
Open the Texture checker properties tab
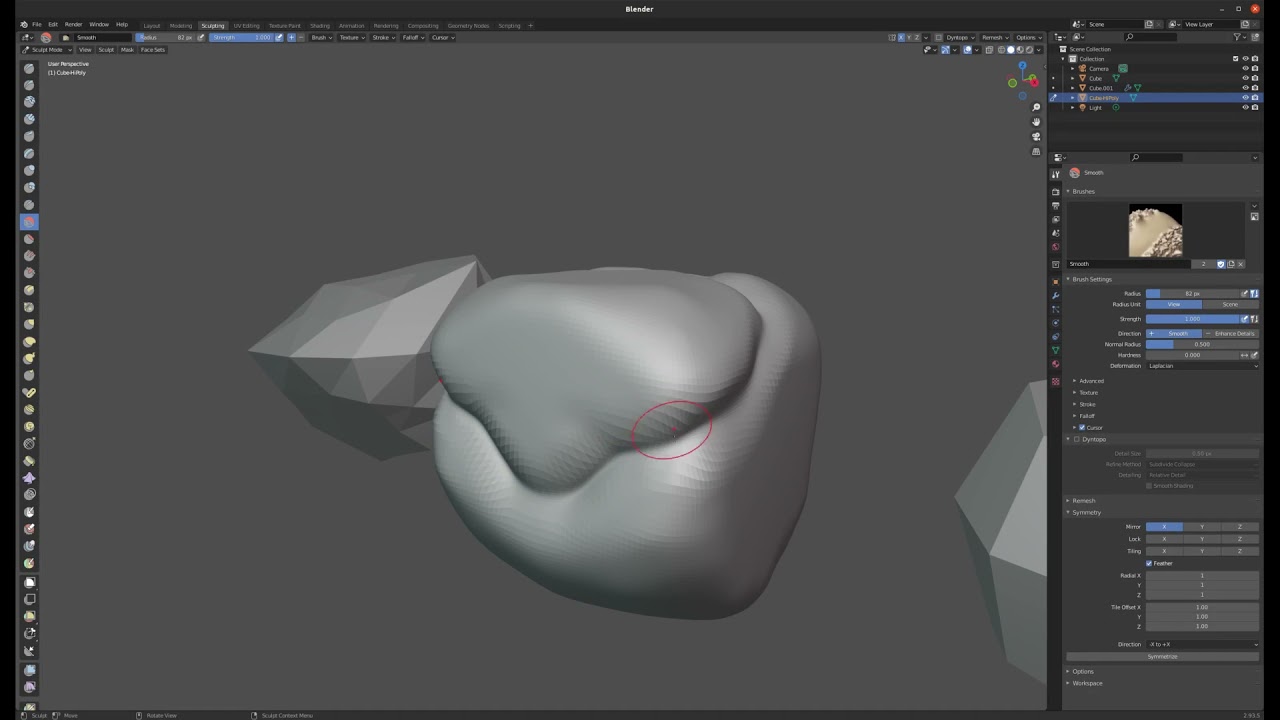coord(1055,381)
